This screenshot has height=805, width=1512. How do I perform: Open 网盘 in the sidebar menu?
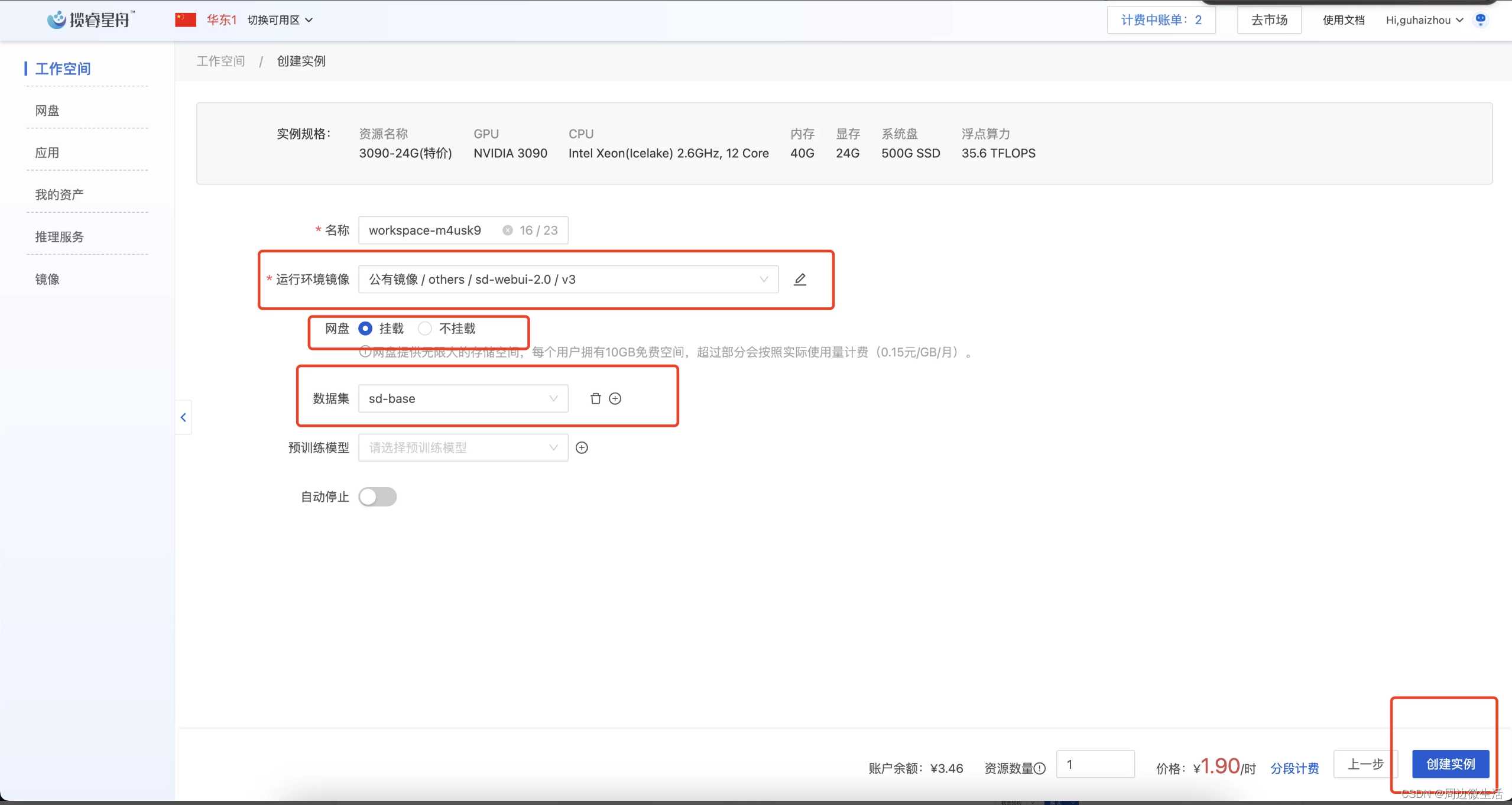click(47, 111)
